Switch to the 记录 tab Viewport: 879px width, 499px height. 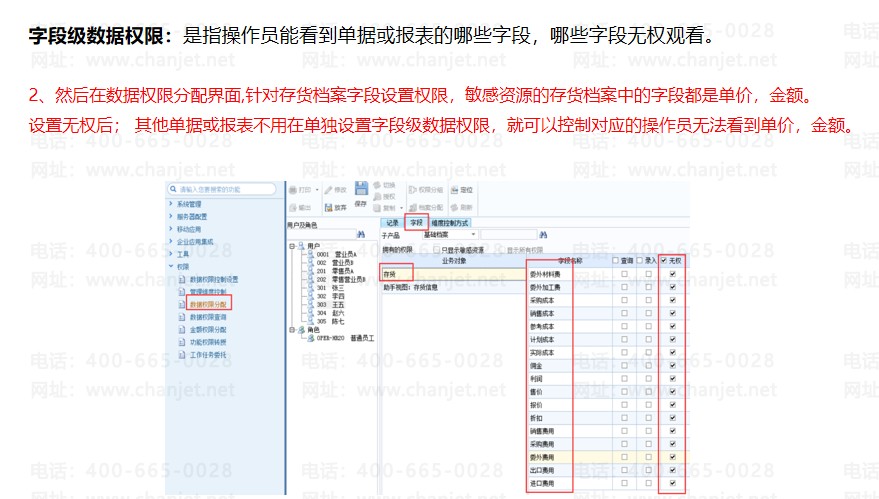392,222
